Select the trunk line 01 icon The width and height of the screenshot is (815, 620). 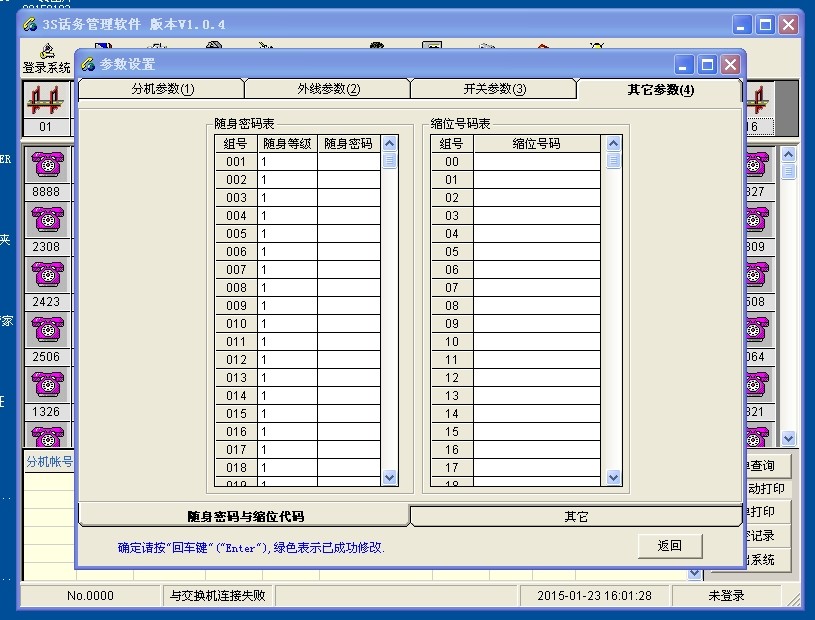[x=46, y=100]
